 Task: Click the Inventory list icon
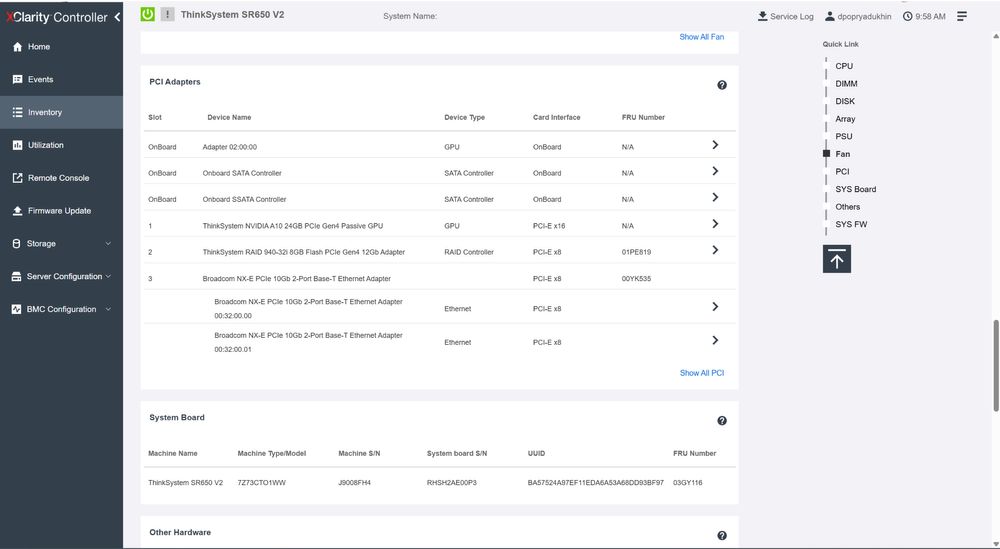[x=17, y=112]
